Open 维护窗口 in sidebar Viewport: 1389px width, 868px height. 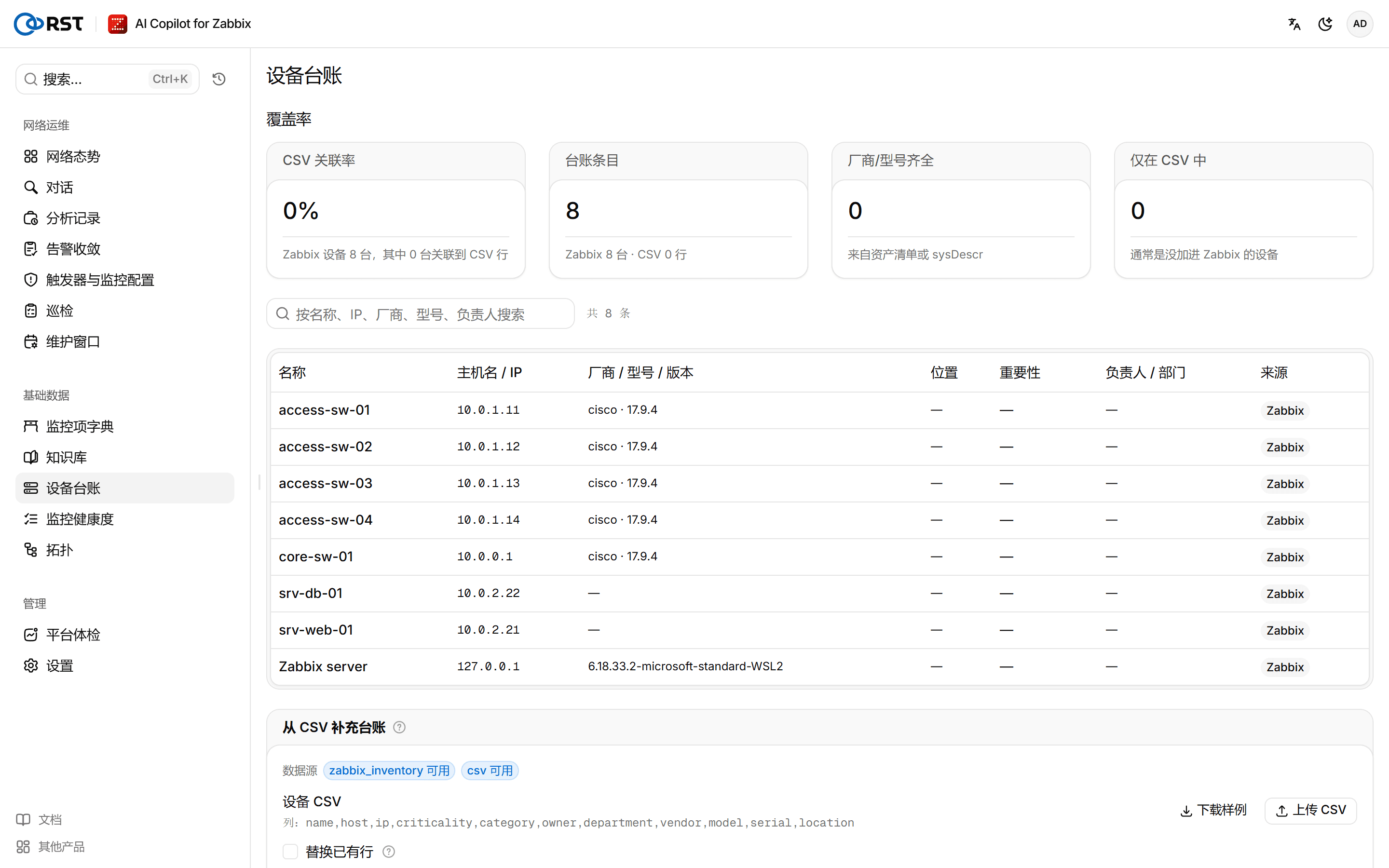point(124,341)
